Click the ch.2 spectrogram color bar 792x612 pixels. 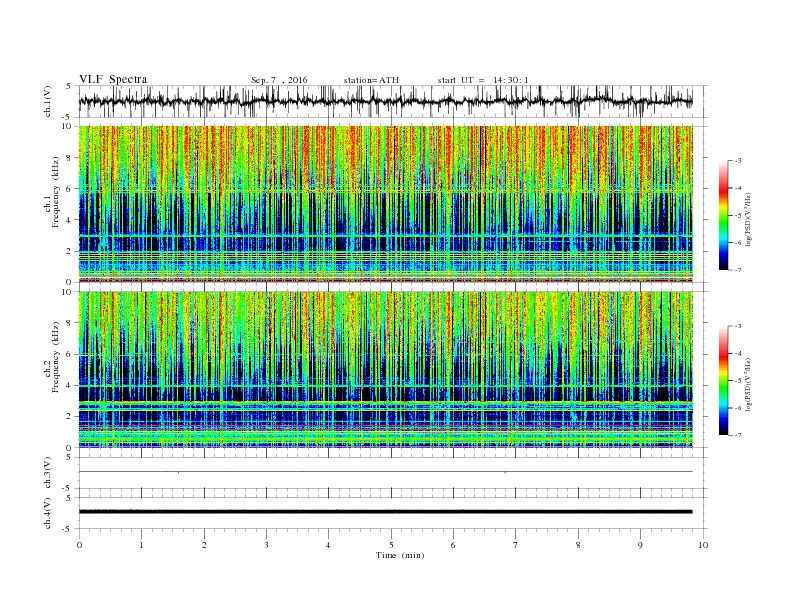(723, 381)
